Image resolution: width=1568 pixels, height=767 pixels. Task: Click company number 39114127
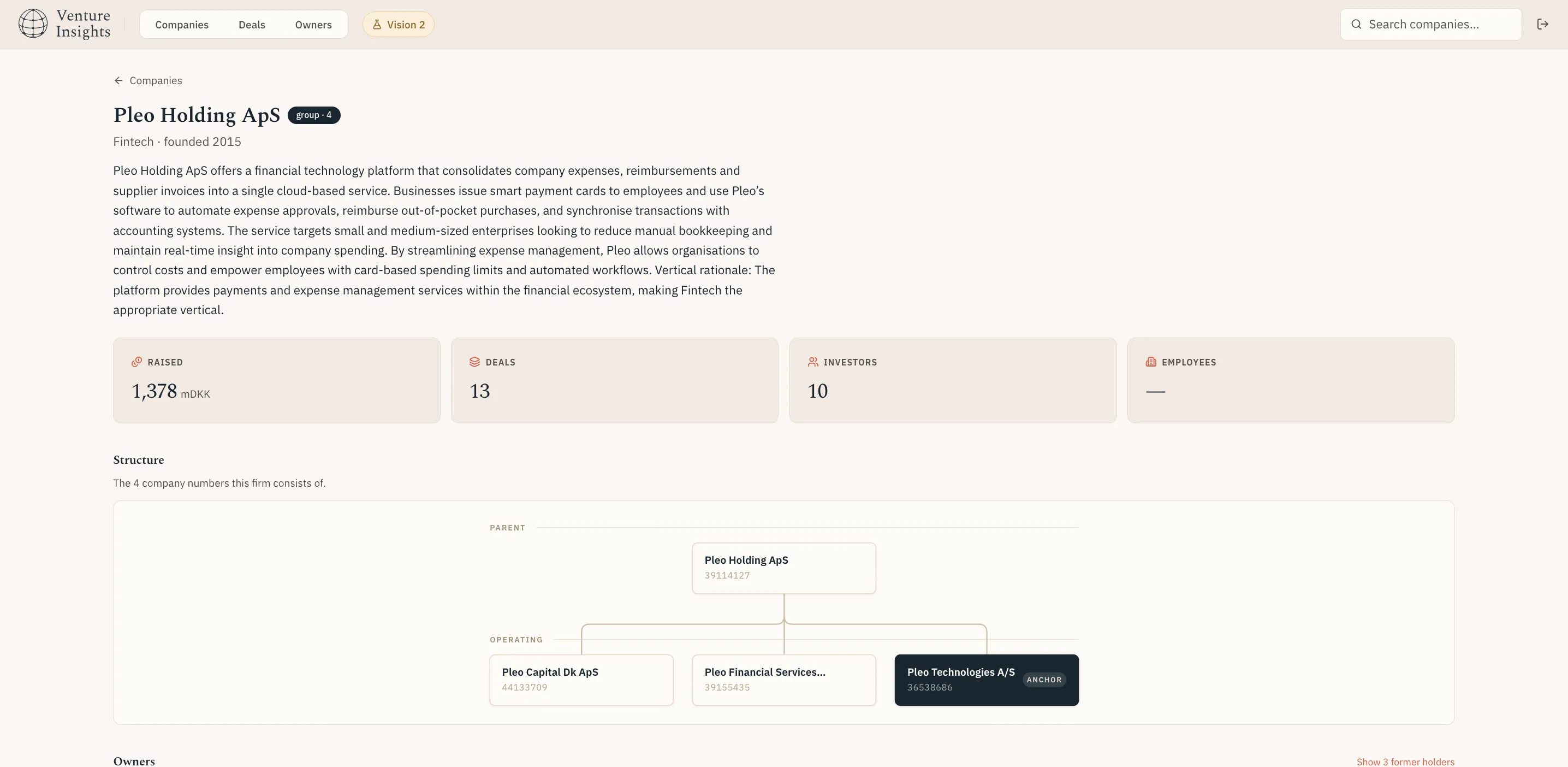727,576
